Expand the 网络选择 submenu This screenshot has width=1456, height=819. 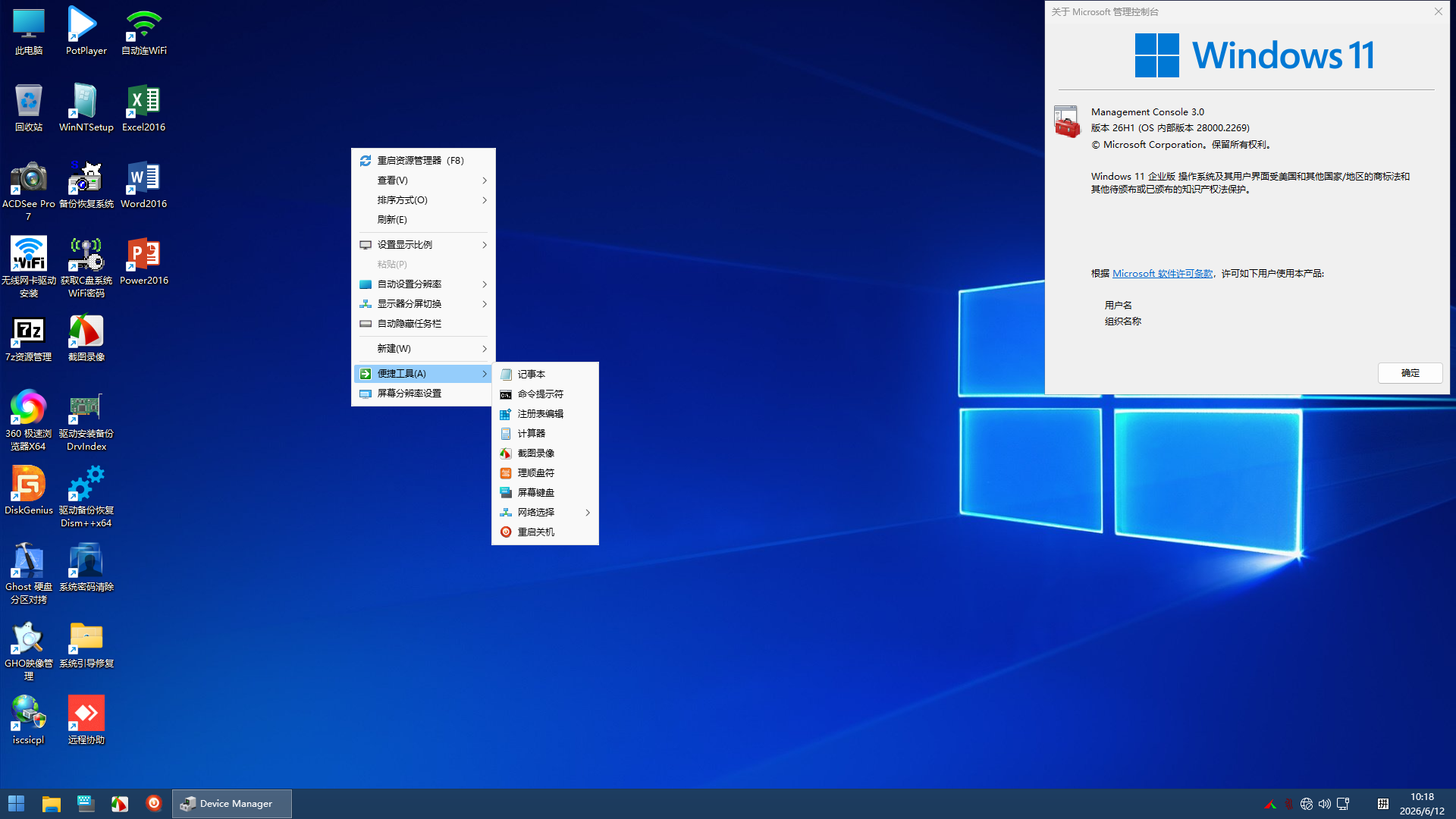coord(545,513)
